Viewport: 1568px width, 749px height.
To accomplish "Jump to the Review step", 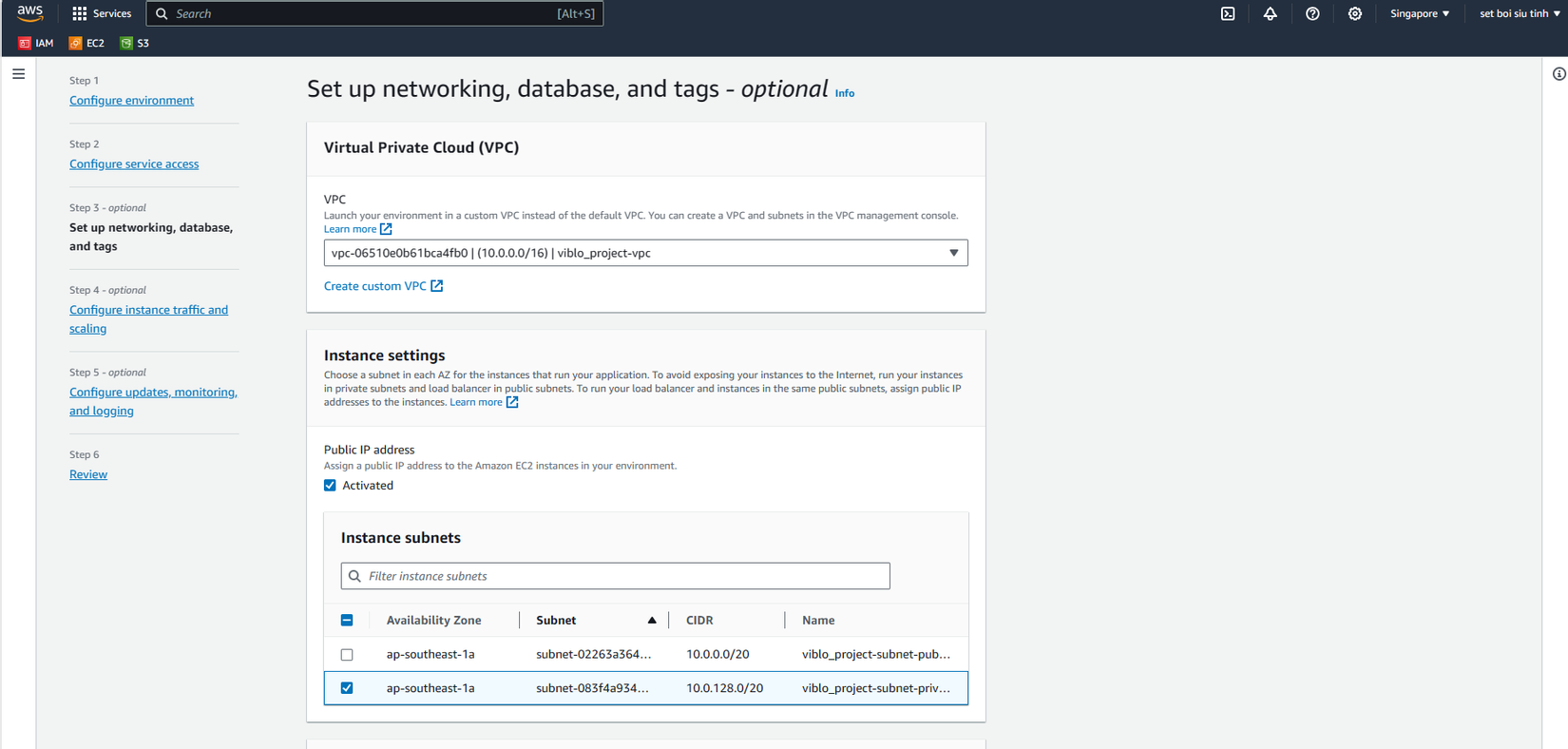I will 88,474.
